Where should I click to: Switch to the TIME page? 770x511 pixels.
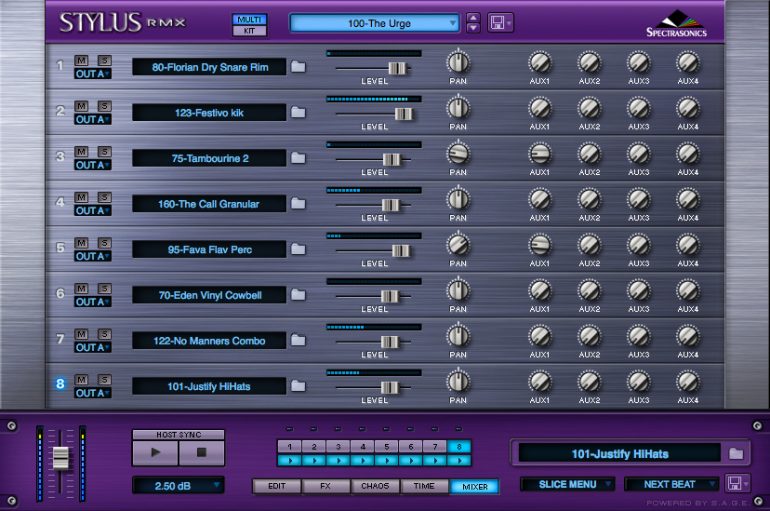coord(424,486)
